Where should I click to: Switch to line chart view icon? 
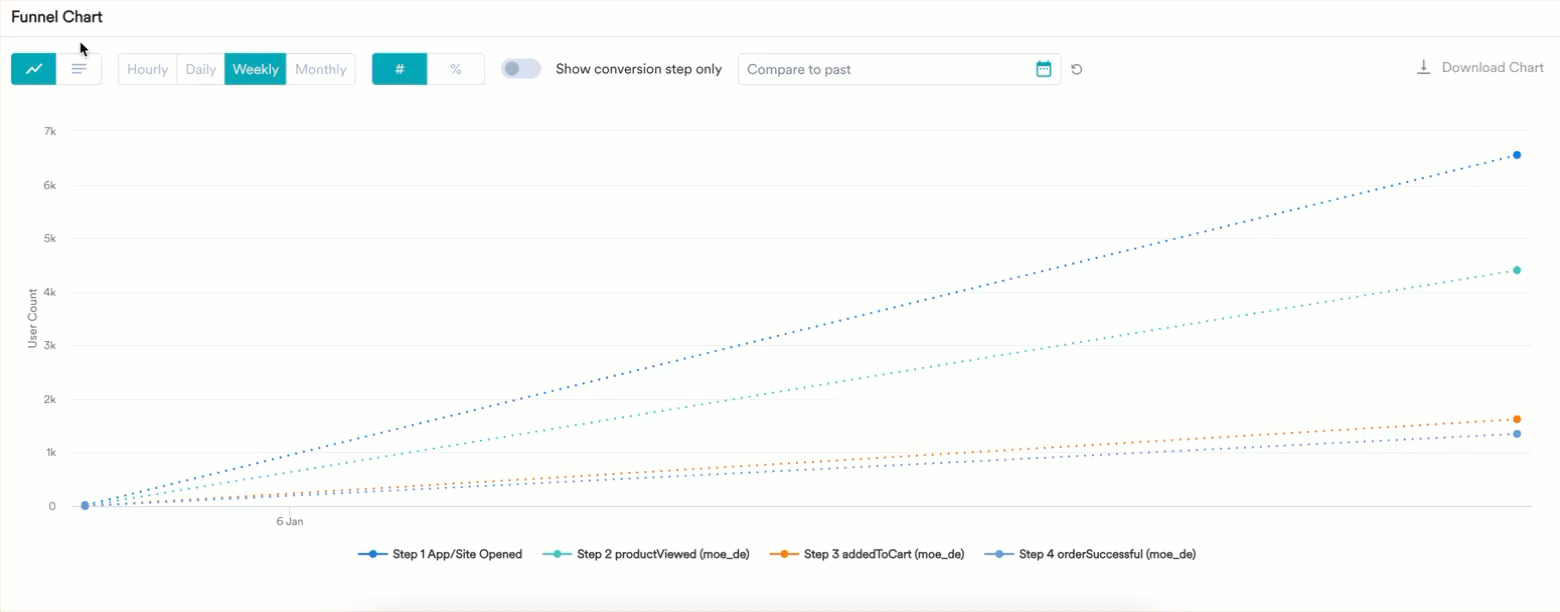tap(34, 69)
